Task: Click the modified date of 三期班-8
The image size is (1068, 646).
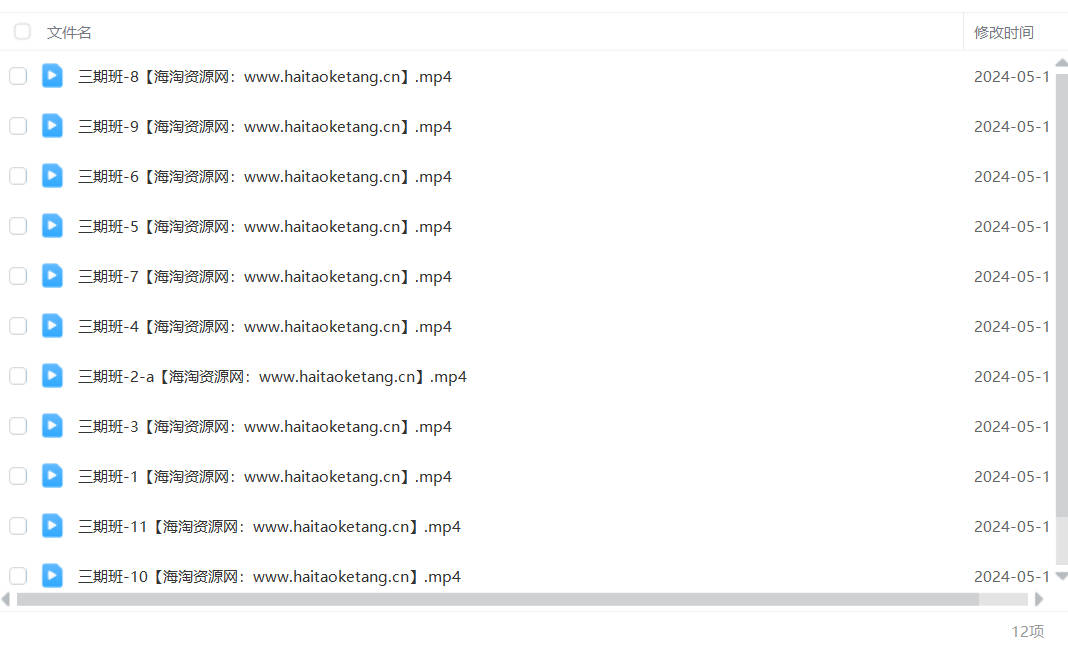Action: click(x=1011, y=76)
